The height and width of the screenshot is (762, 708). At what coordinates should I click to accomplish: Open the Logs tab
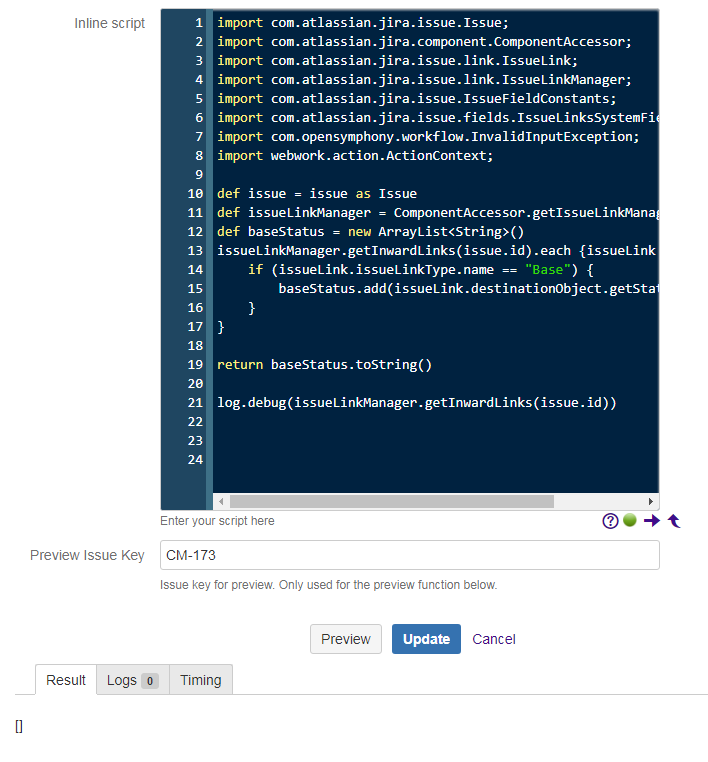pos(133,680)
